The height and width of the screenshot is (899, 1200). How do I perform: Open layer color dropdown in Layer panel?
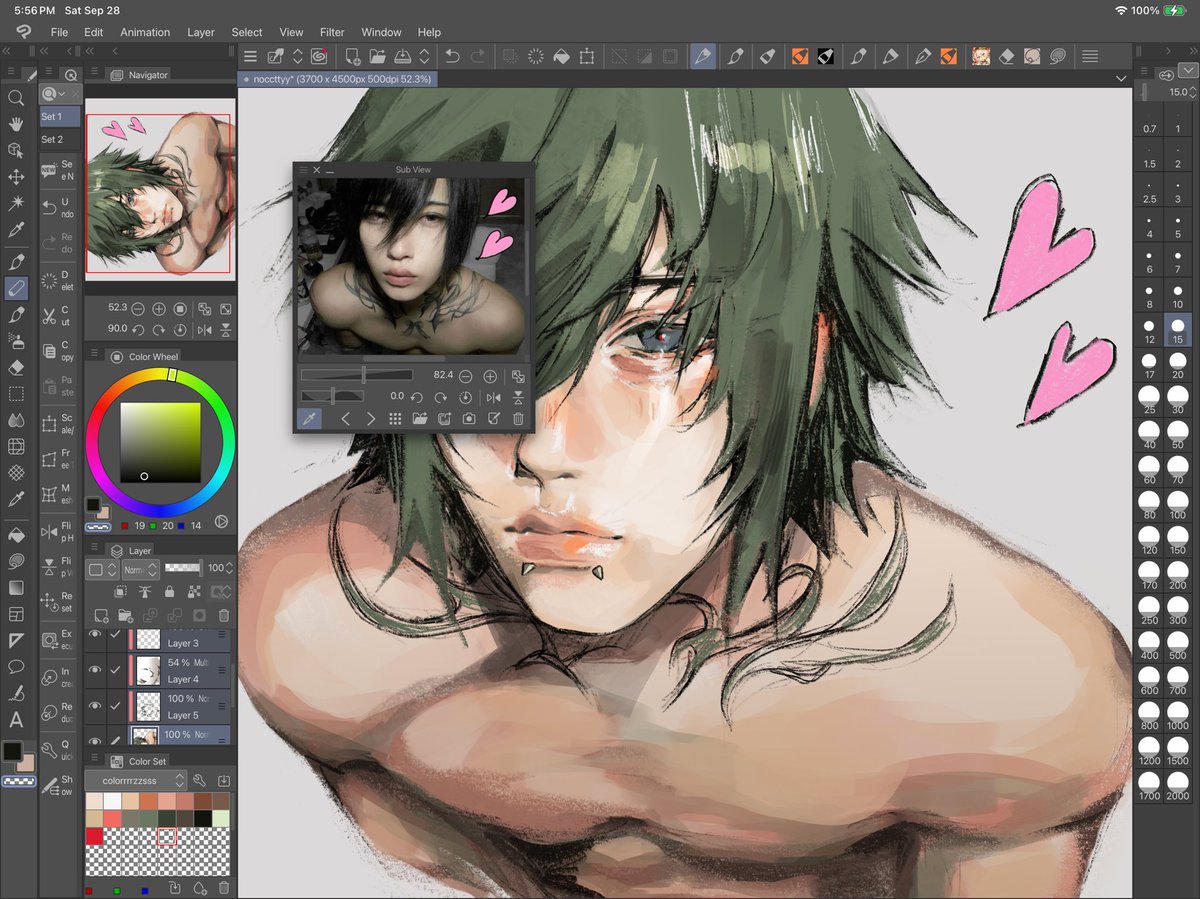(101, 569)
